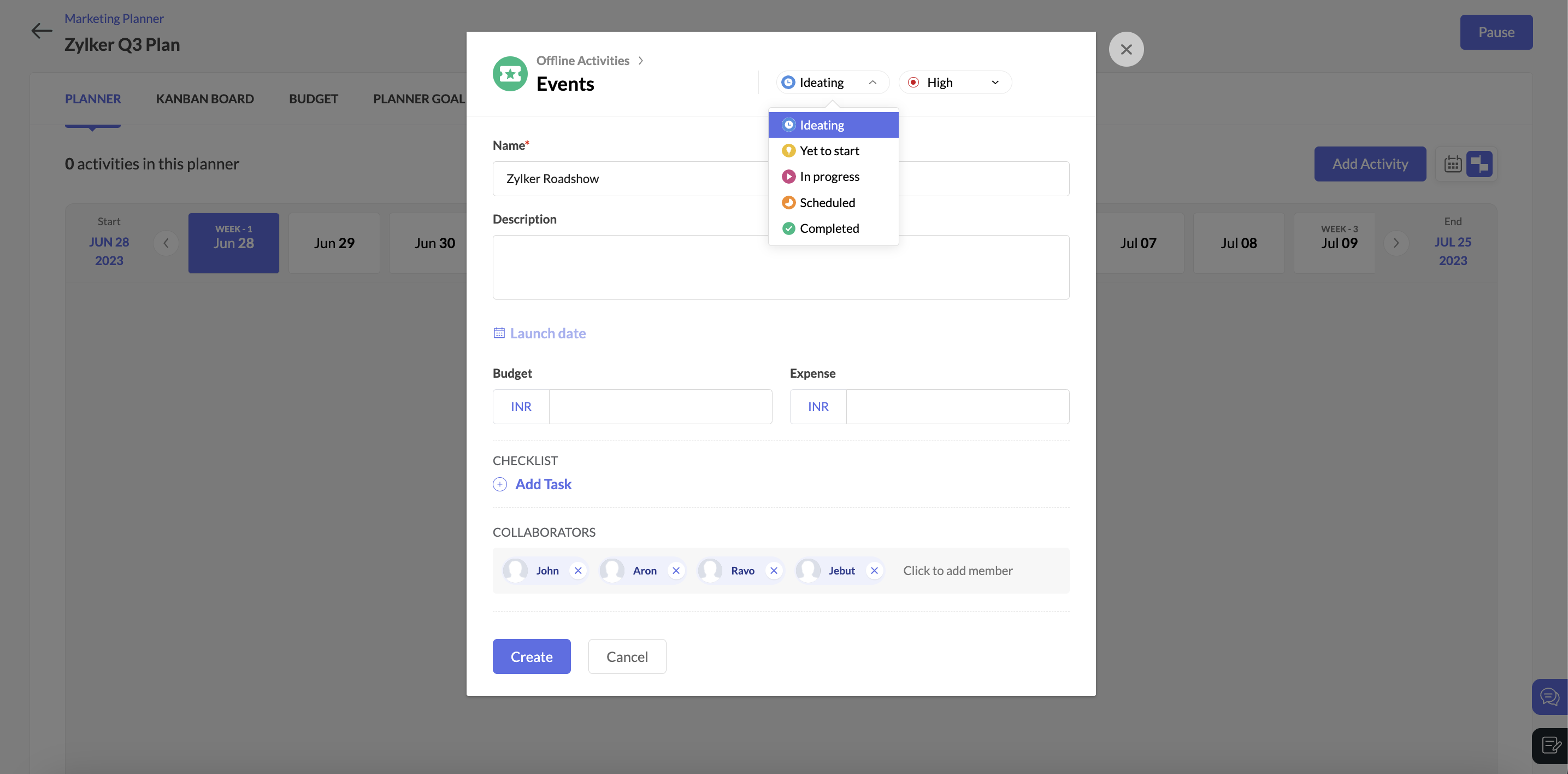Screen dimensions: 1568x774
Task: Open the High priority dropdown
Action: [x=954, y=81]
